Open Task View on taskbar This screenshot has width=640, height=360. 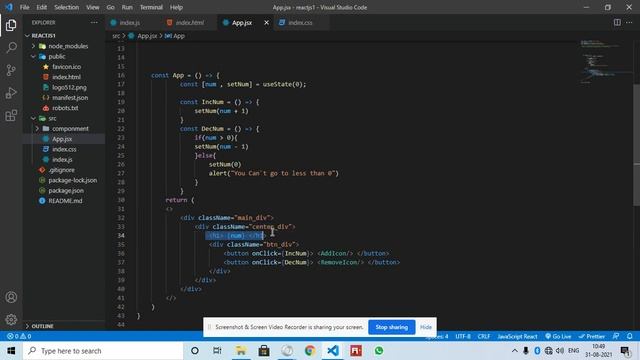pos(217,351)
